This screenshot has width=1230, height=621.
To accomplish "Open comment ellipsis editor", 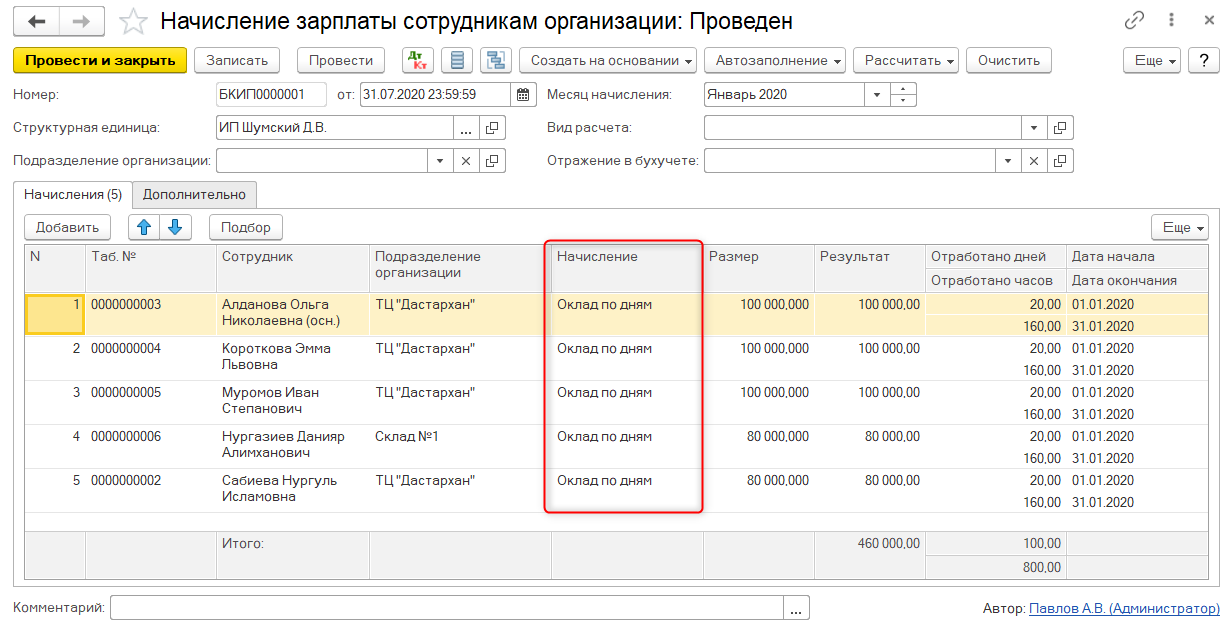I will pos(797,608).
